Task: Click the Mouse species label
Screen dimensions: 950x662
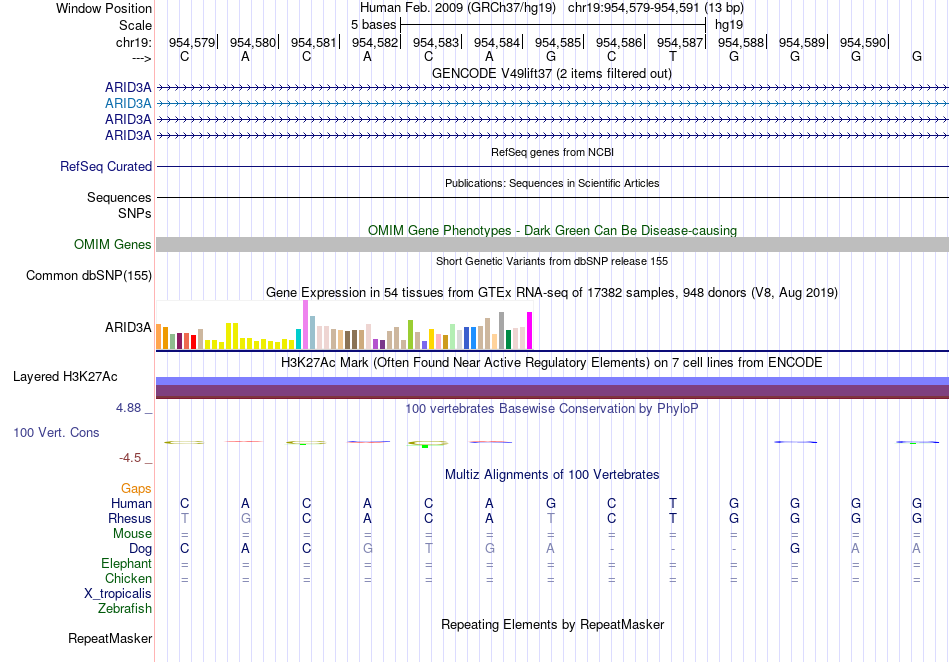Action: click(132, 534)
